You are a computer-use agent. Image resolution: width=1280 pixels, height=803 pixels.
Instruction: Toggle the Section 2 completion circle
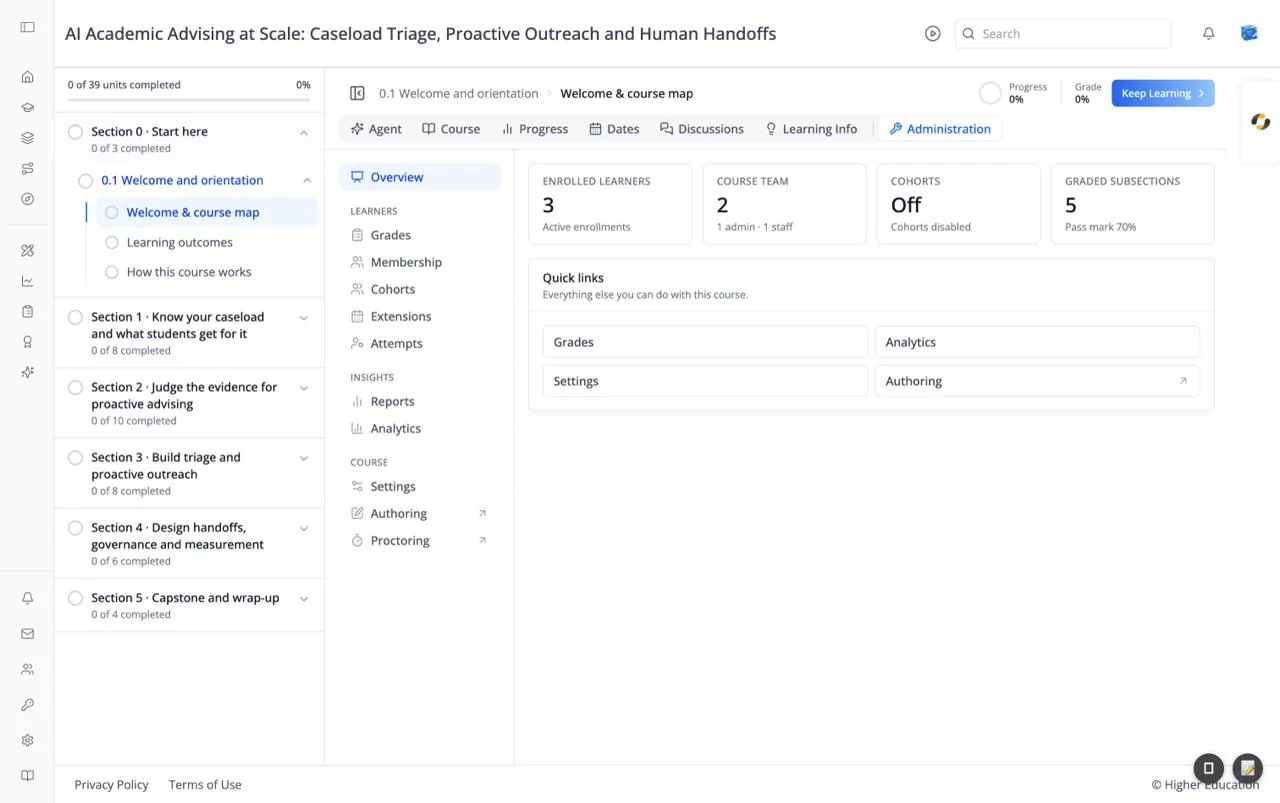point(75,388)
